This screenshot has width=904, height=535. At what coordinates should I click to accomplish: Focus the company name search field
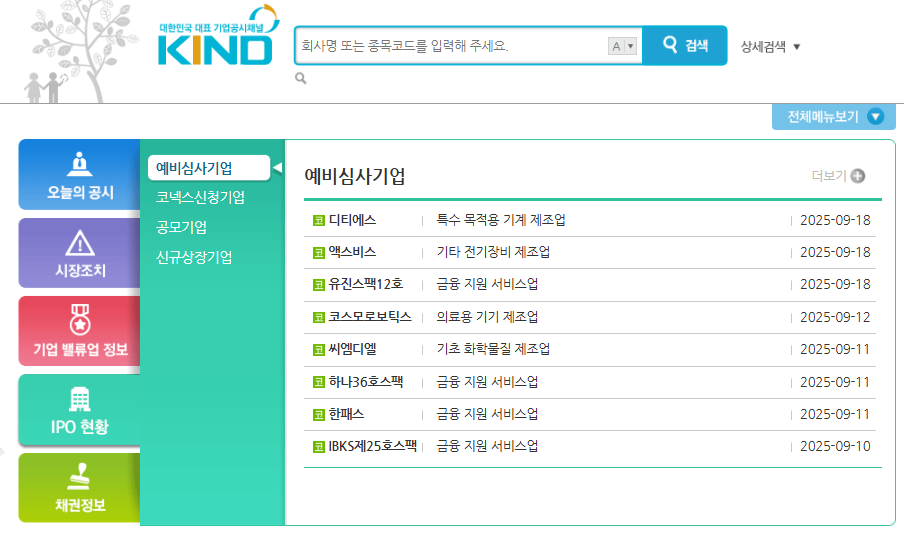(x=451, y=46)
